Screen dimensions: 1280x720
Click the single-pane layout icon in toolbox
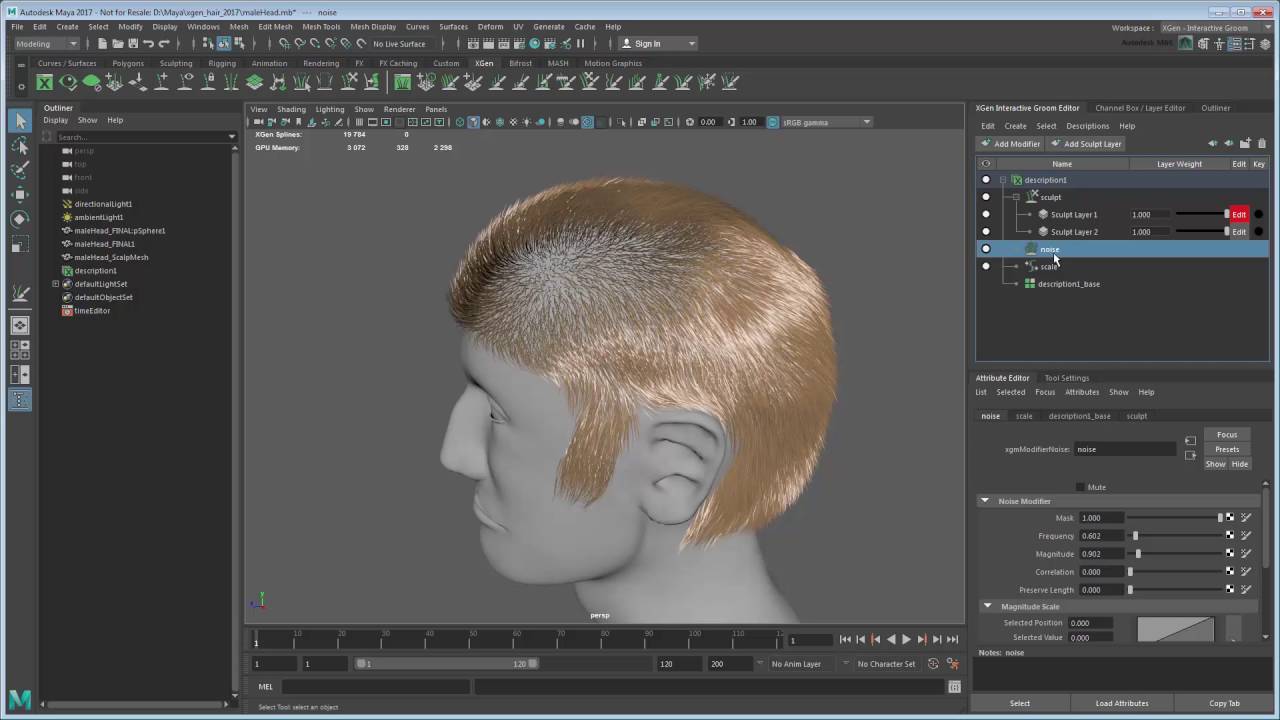pyautogui.click(x=20, y=325)
